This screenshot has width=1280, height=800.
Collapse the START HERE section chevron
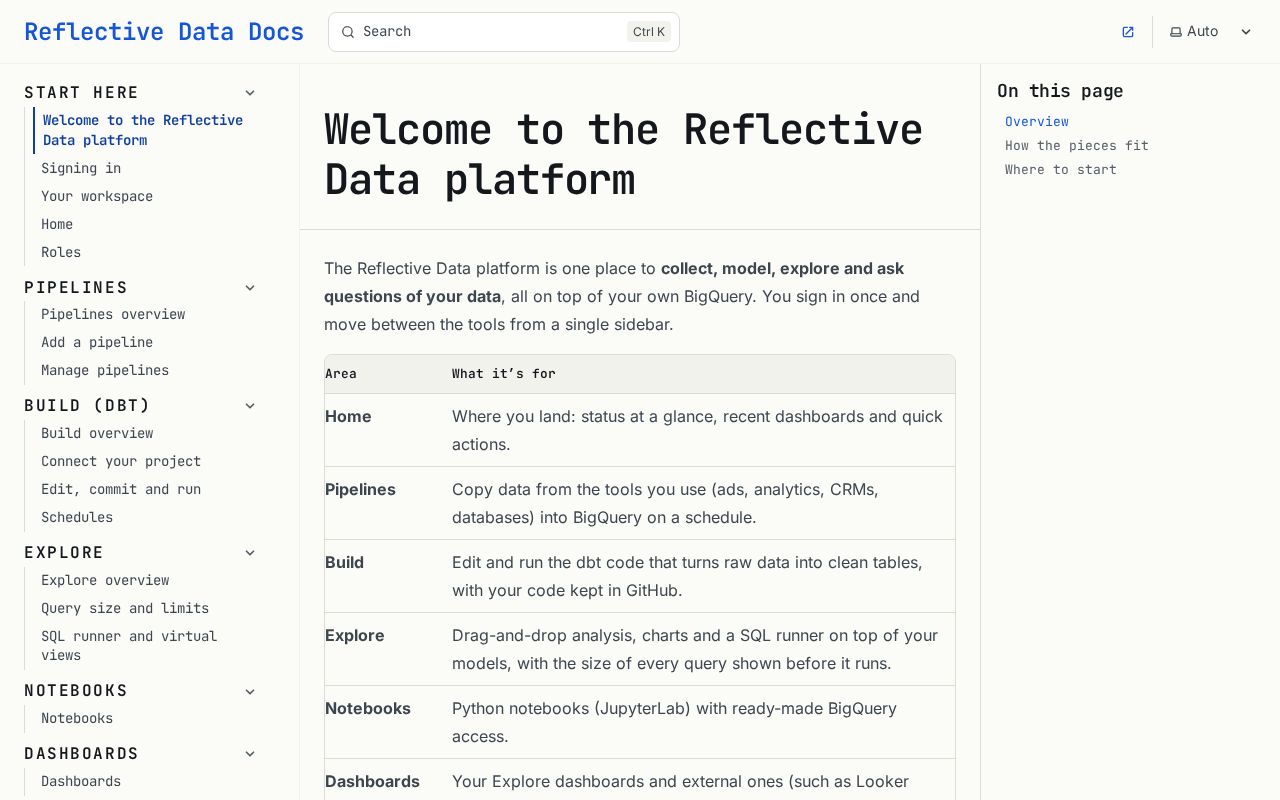tap(250, 93)
